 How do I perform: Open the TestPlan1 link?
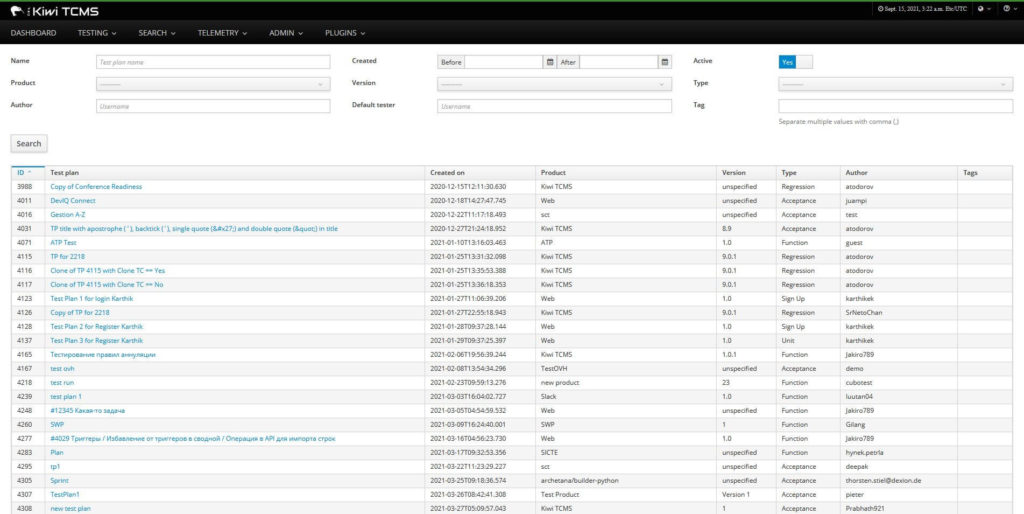(65, 494)
